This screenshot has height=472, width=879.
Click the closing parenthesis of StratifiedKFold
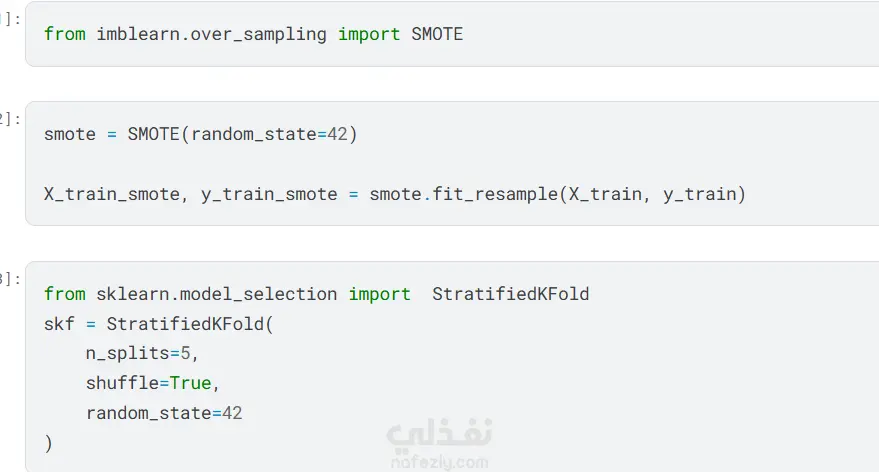tap(48, 443)
